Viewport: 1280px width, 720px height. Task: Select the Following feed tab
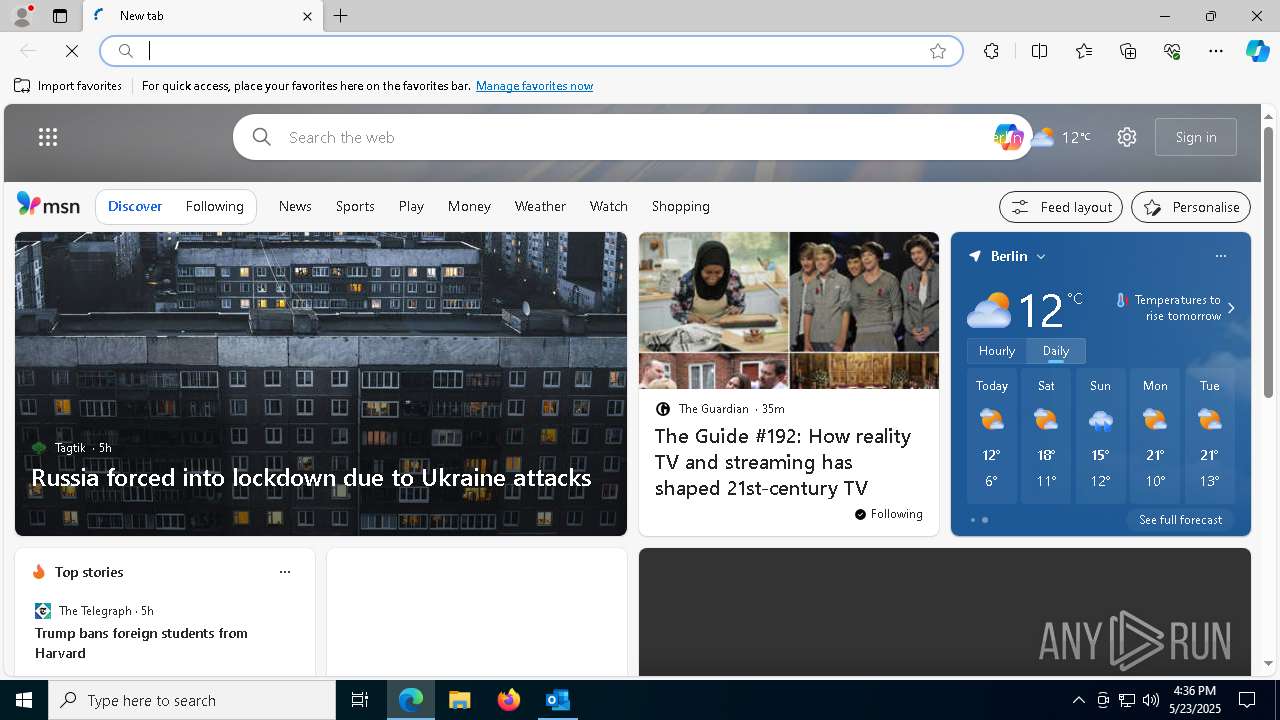tap(215, 206)
